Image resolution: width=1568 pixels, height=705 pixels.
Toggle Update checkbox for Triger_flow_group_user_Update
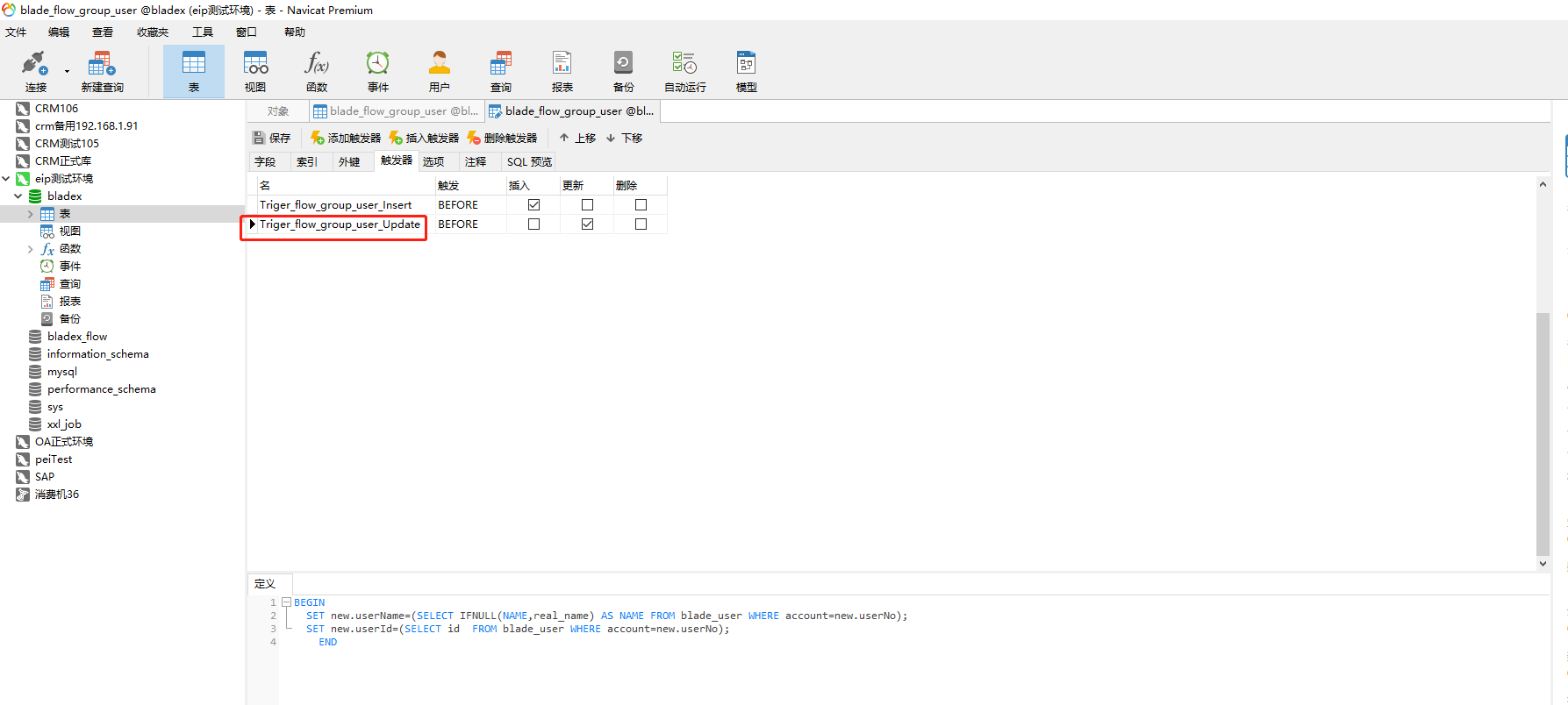(x=587, y=224)
